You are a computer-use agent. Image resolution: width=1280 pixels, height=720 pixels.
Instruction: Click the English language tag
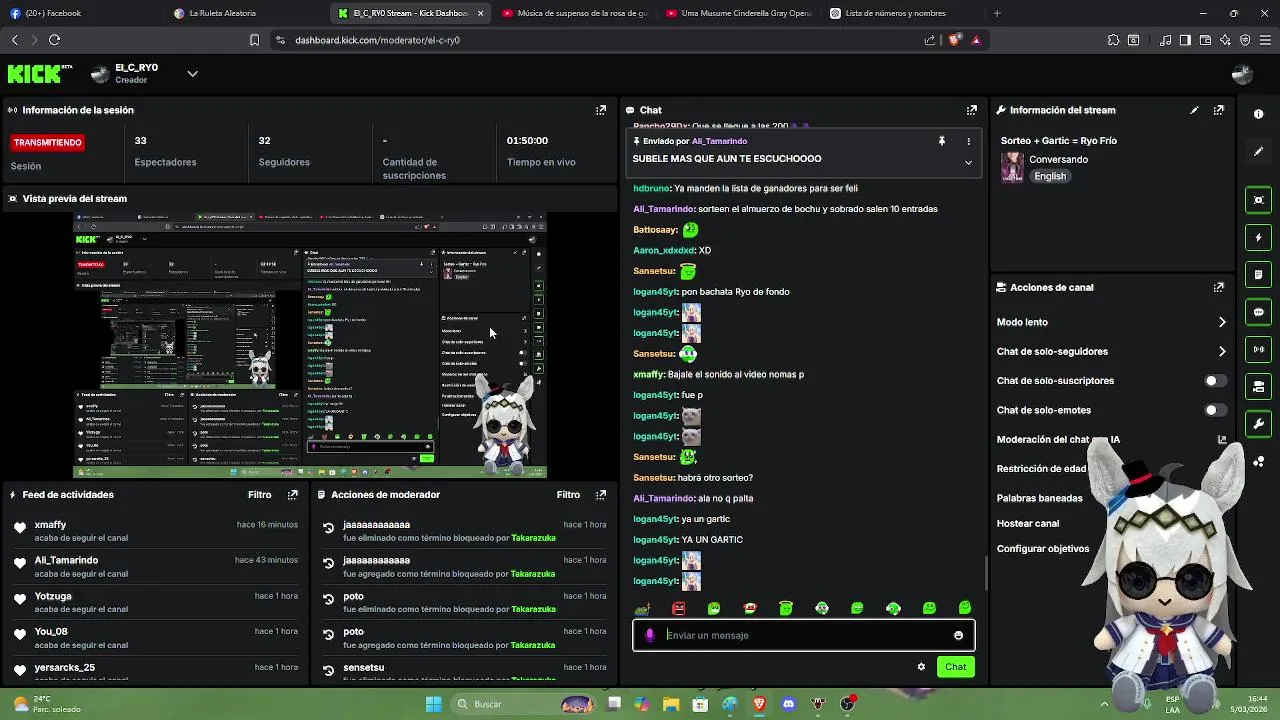point(1050,176)
